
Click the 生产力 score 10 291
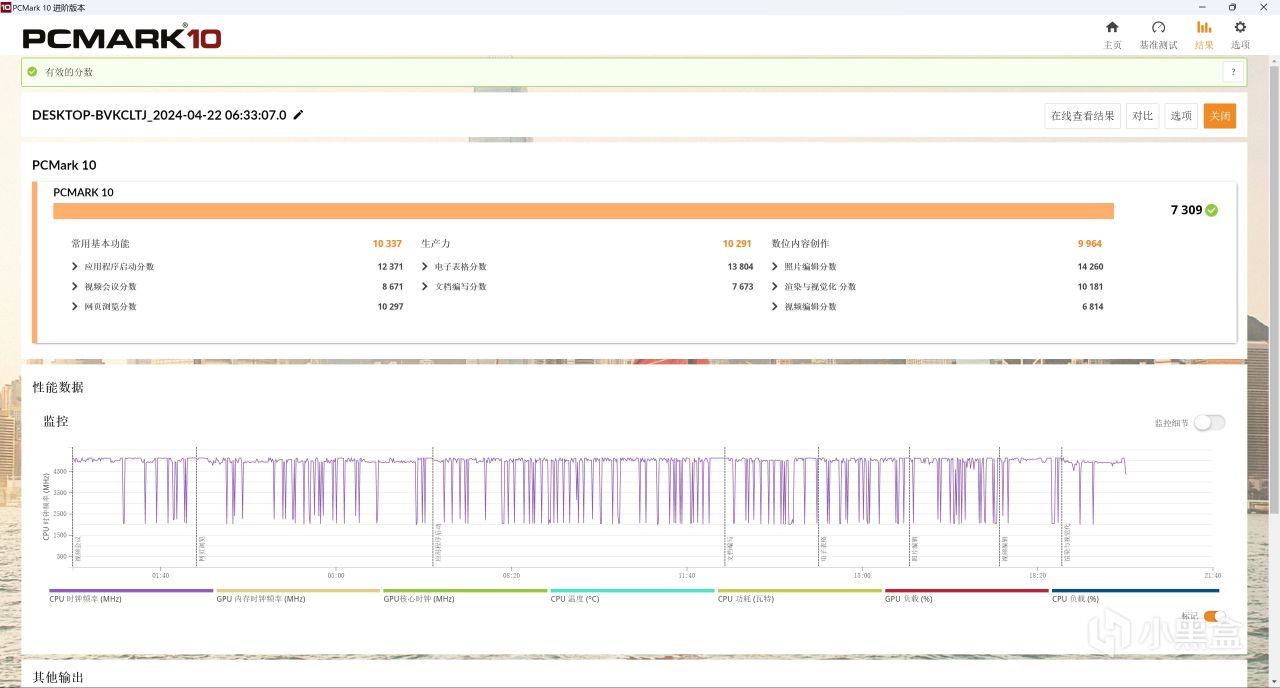(x=737, y=244)
